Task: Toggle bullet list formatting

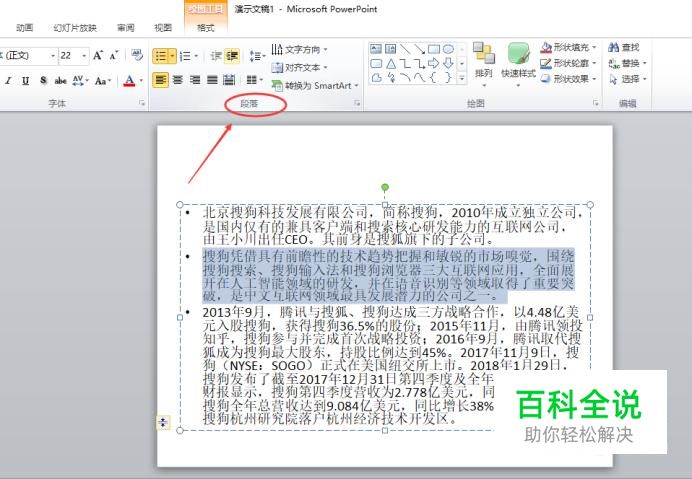Action: coord(160,56)
